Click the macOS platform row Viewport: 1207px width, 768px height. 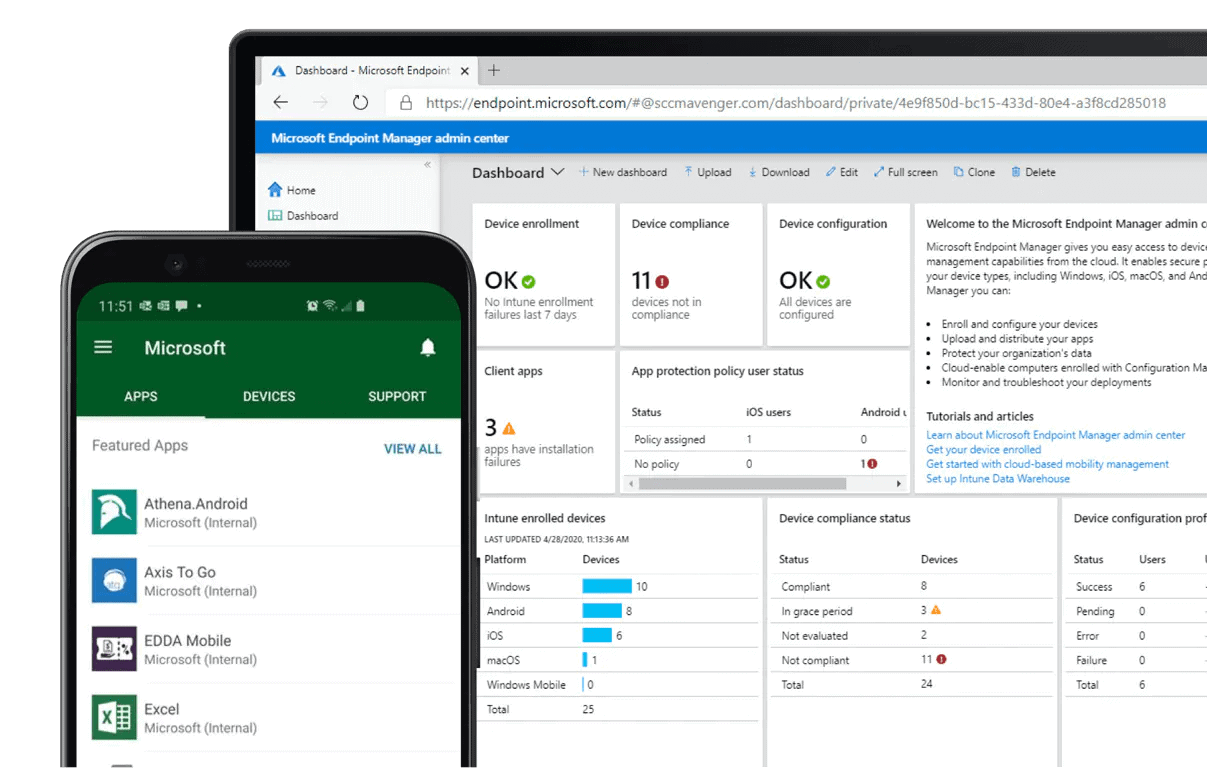tap(618, 660)
